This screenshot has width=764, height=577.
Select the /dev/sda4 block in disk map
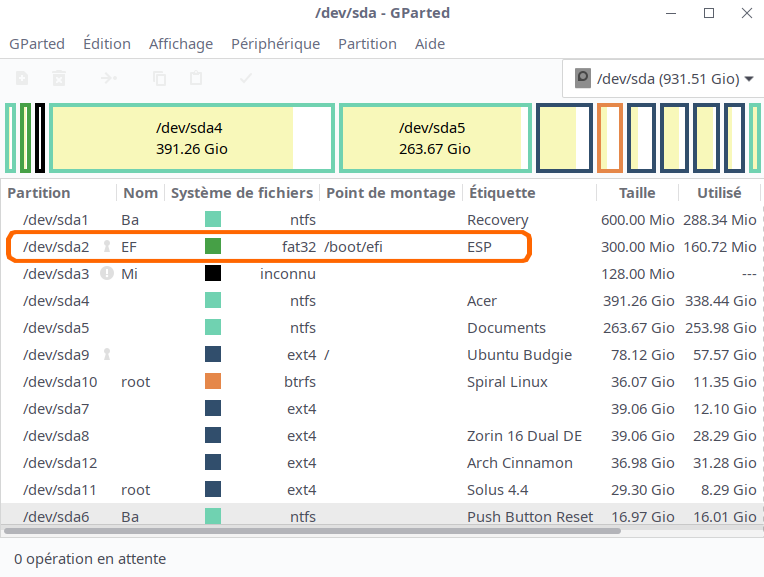[190, 138]
